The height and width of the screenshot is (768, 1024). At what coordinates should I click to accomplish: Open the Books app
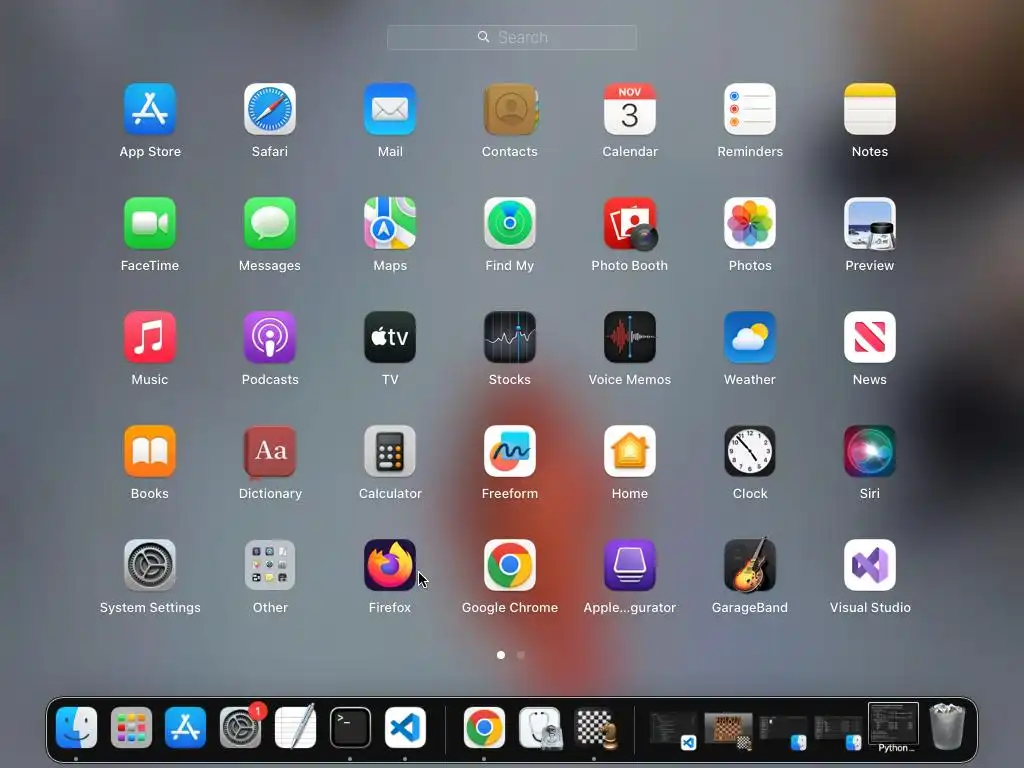coord(150,451)
